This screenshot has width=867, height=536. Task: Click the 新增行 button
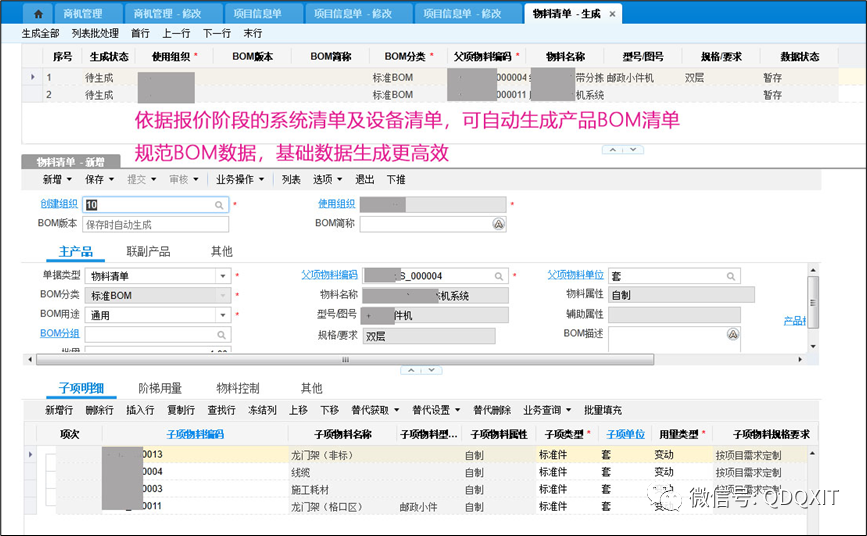click(x=59, y=410)
